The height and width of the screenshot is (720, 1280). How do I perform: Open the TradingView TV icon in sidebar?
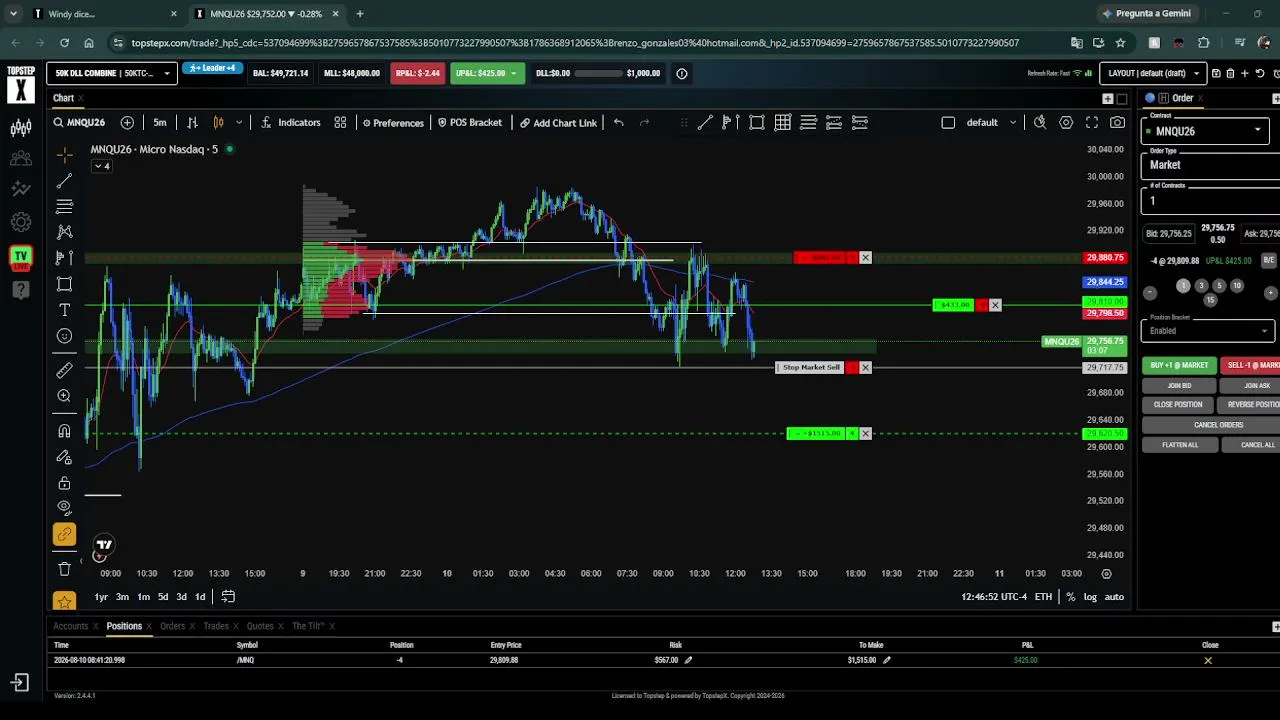pyautogui.click(x=20, y=257)
